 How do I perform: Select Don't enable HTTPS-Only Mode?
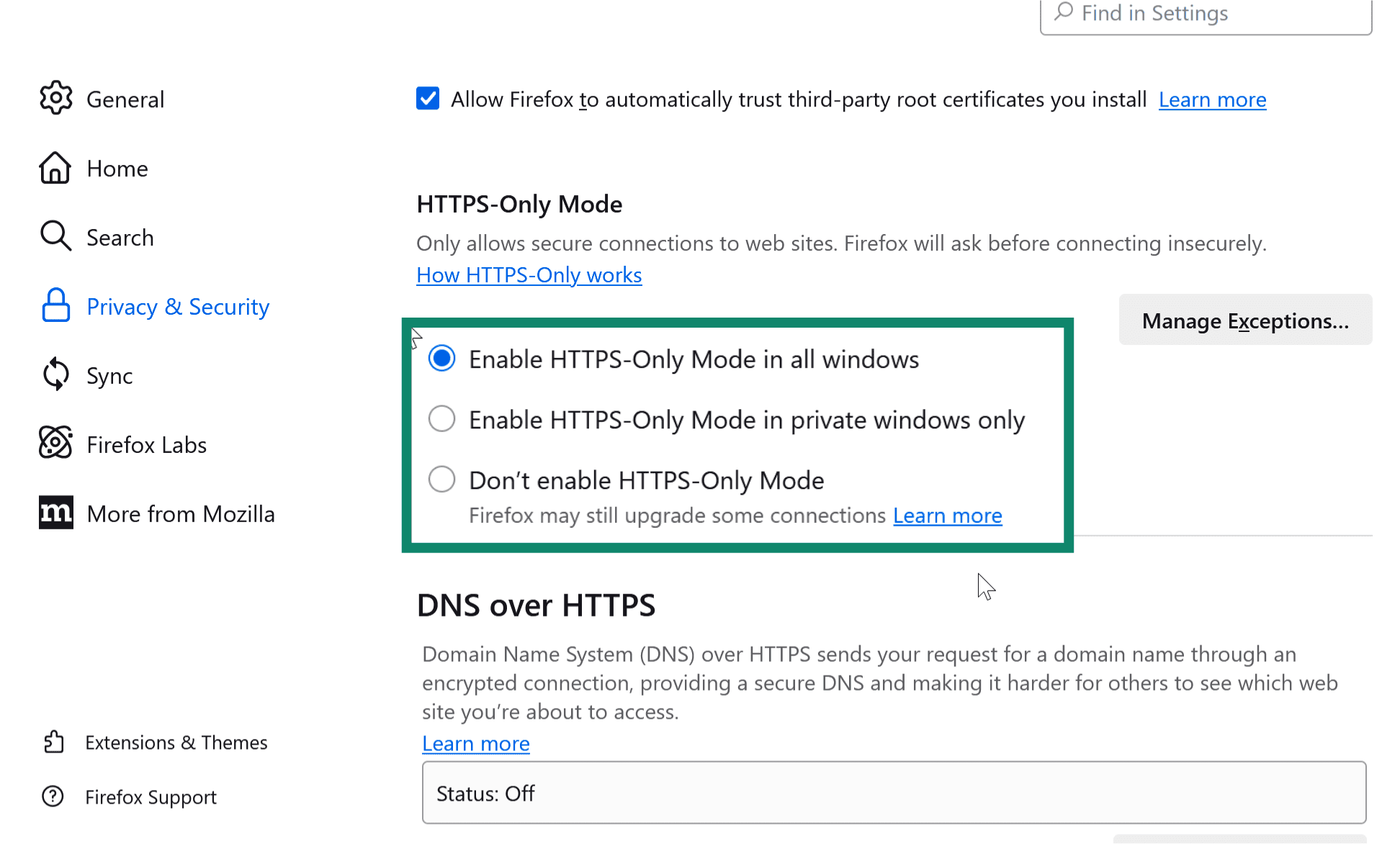tap(441, 479)
